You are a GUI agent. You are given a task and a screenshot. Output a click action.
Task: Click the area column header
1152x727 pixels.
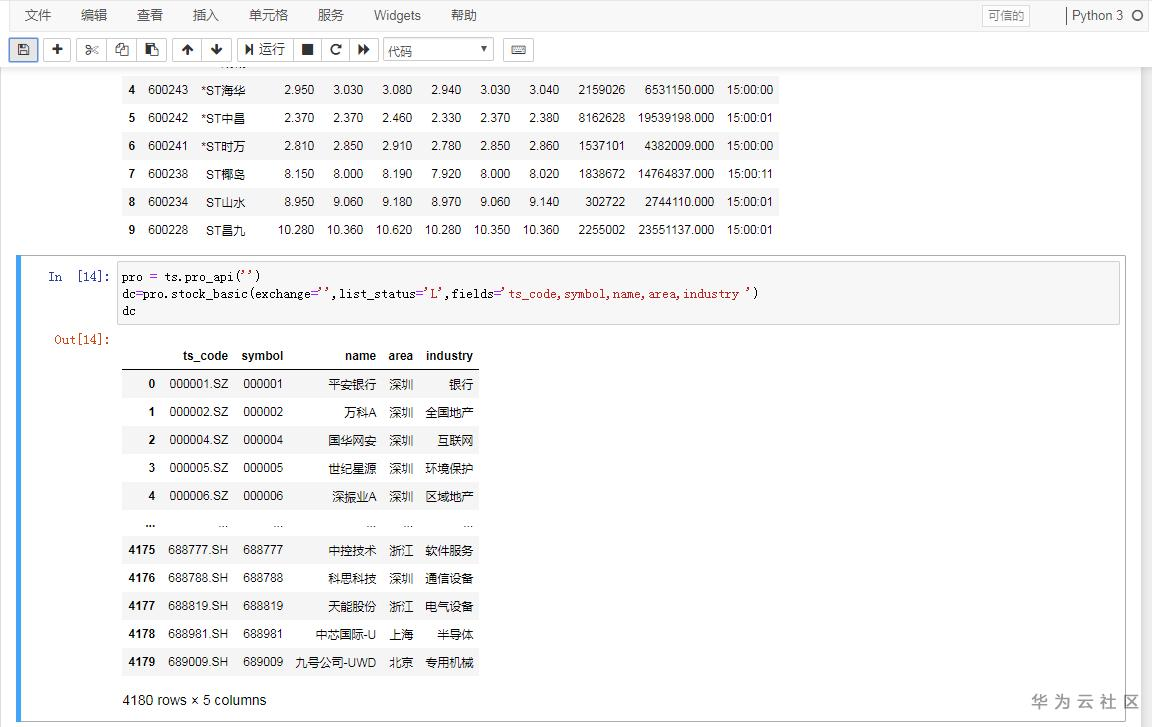(400, 355)
